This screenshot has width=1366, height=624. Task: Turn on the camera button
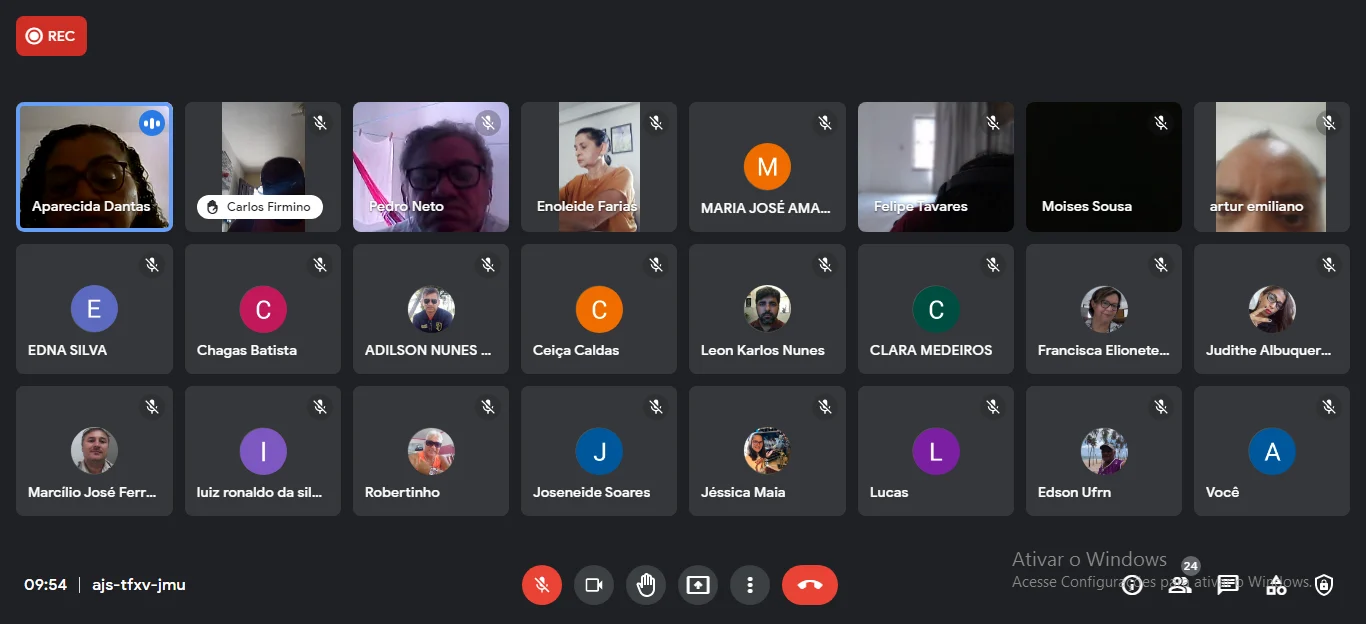(x=594, y=585)
